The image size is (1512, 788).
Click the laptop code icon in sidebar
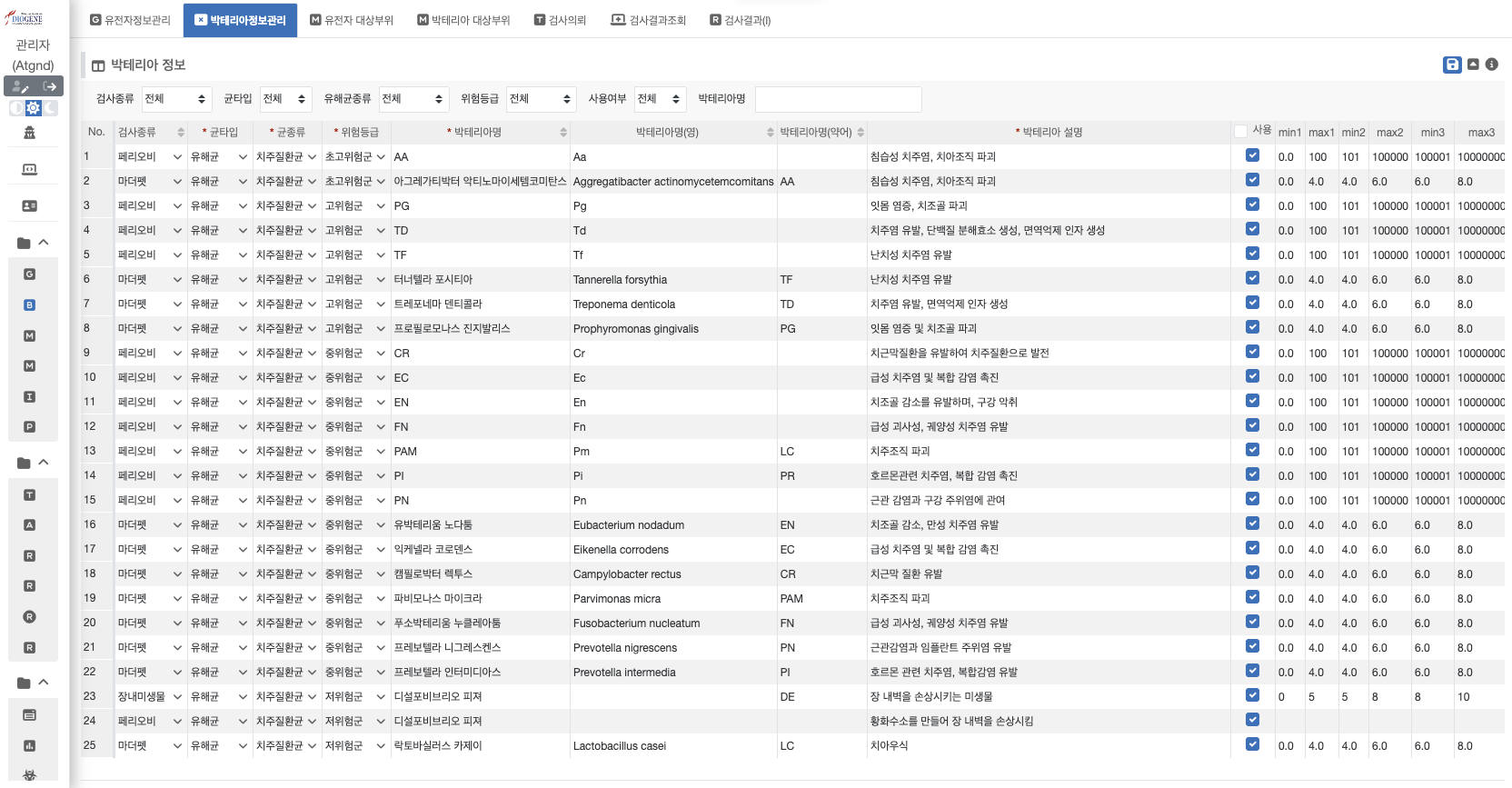click(x=29, y=169)
